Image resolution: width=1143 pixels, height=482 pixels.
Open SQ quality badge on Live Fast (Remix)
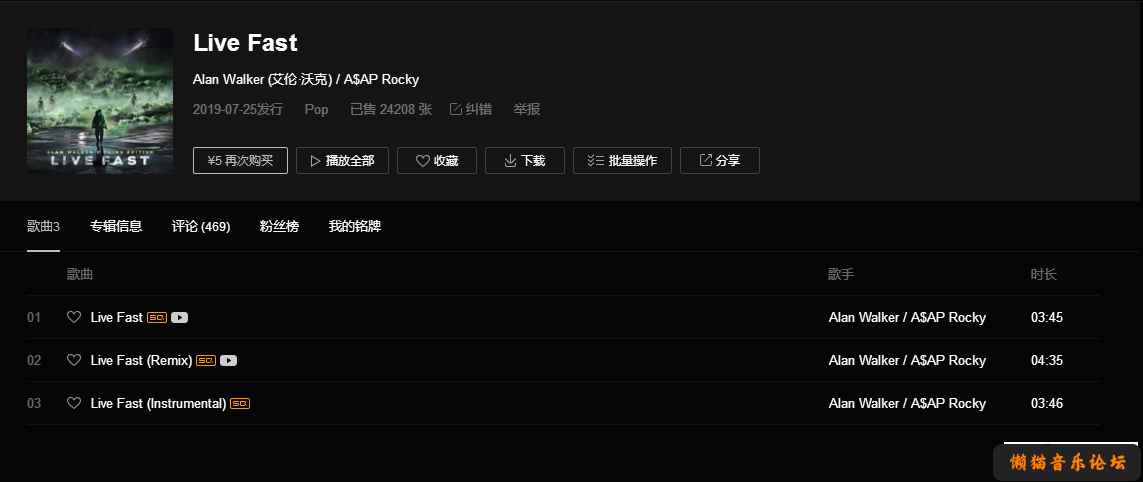coord(206,360)
